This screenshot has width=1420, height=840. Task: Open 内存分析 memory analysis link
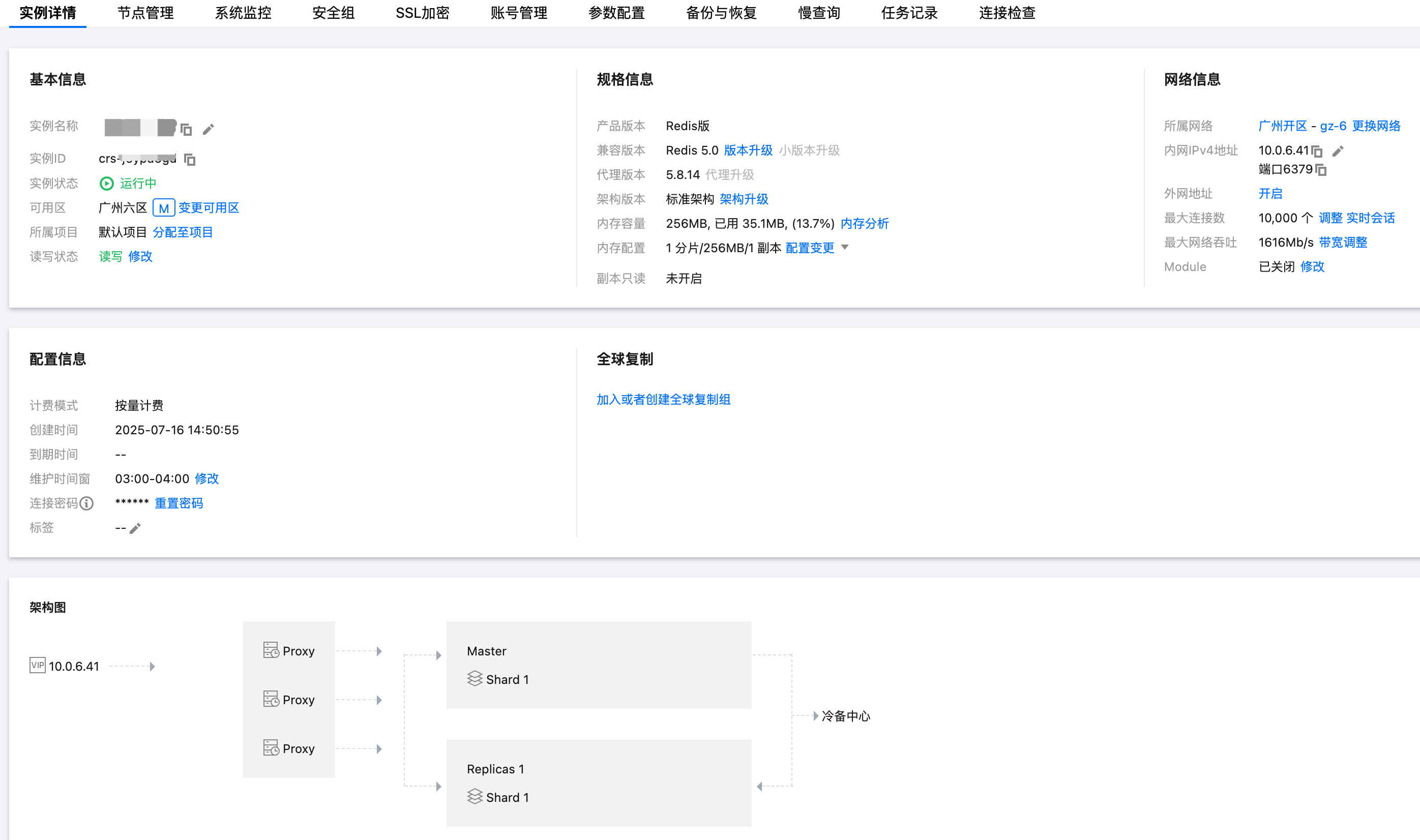click(864, 224)
